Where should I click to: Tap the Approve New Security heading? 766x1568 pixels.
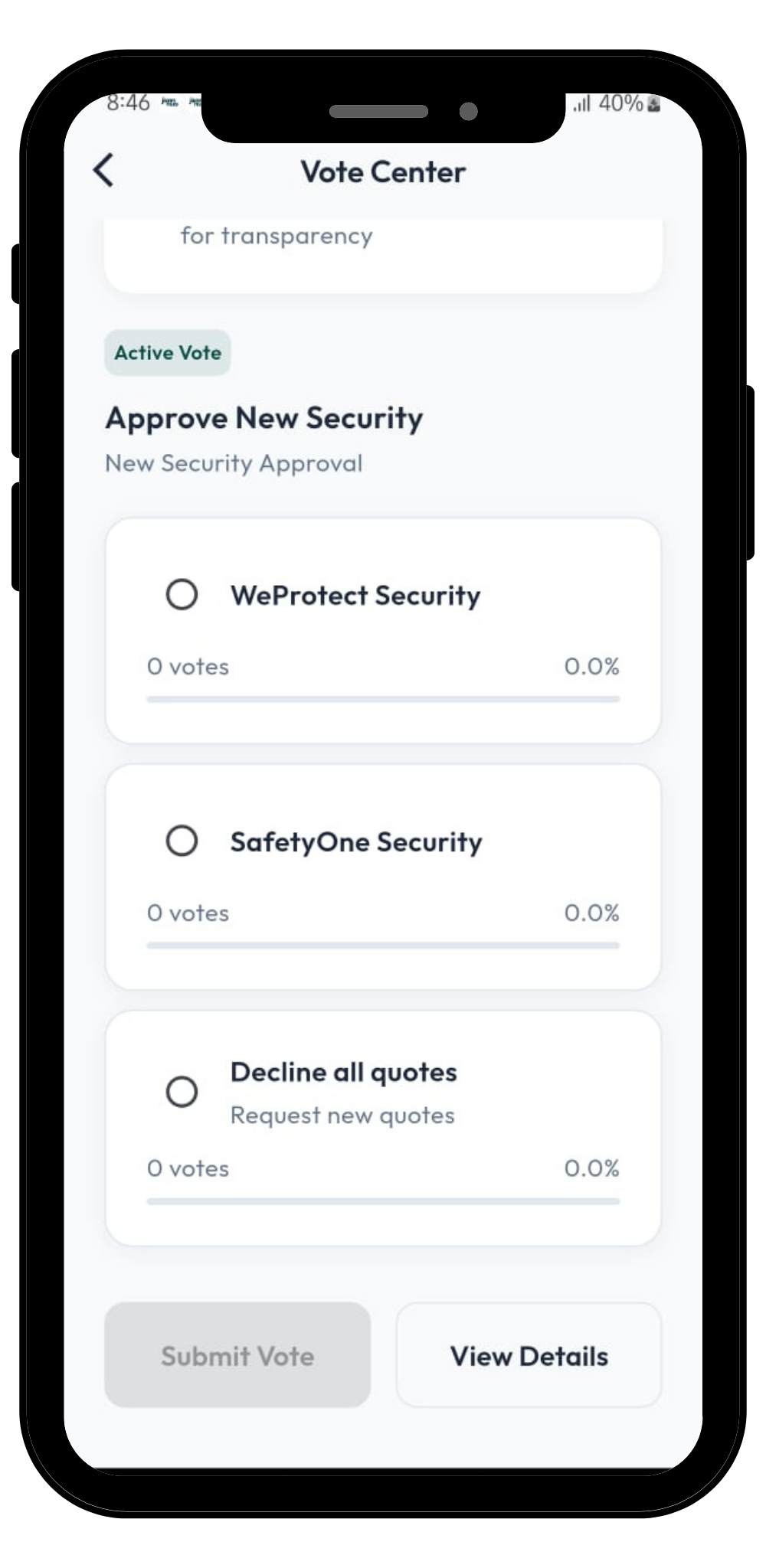click(x=264, y=418)
